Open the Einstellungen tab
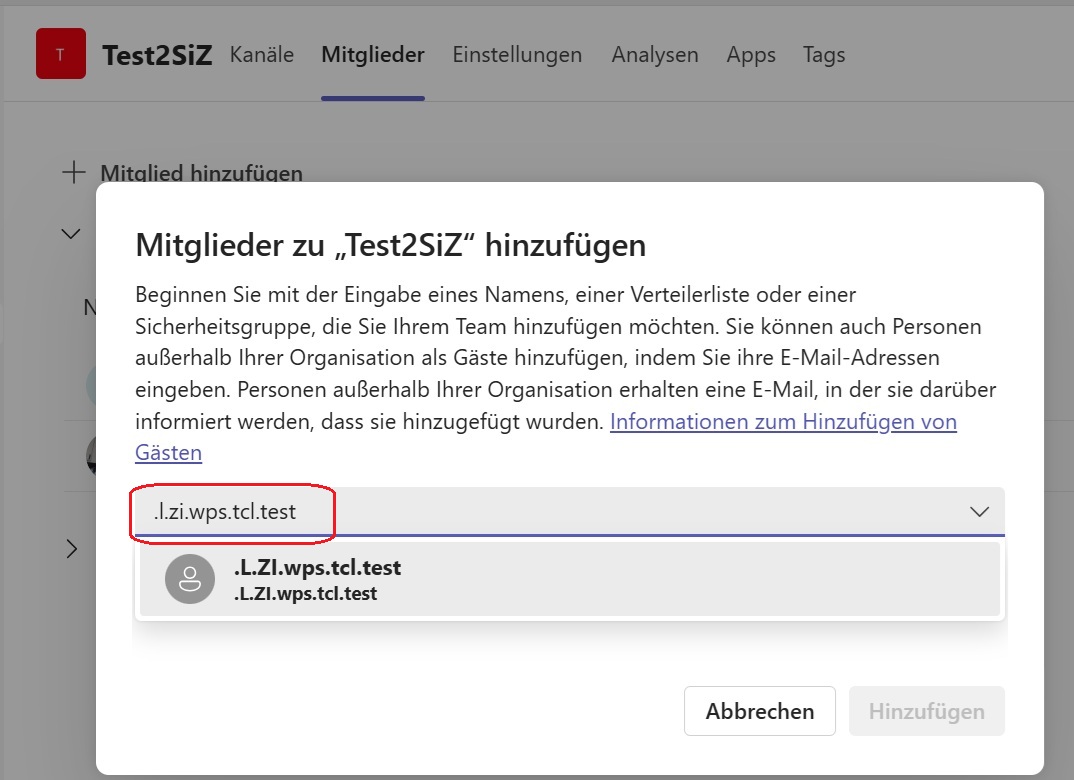This screenshot has width=1074, height=780. pos(517,55)
